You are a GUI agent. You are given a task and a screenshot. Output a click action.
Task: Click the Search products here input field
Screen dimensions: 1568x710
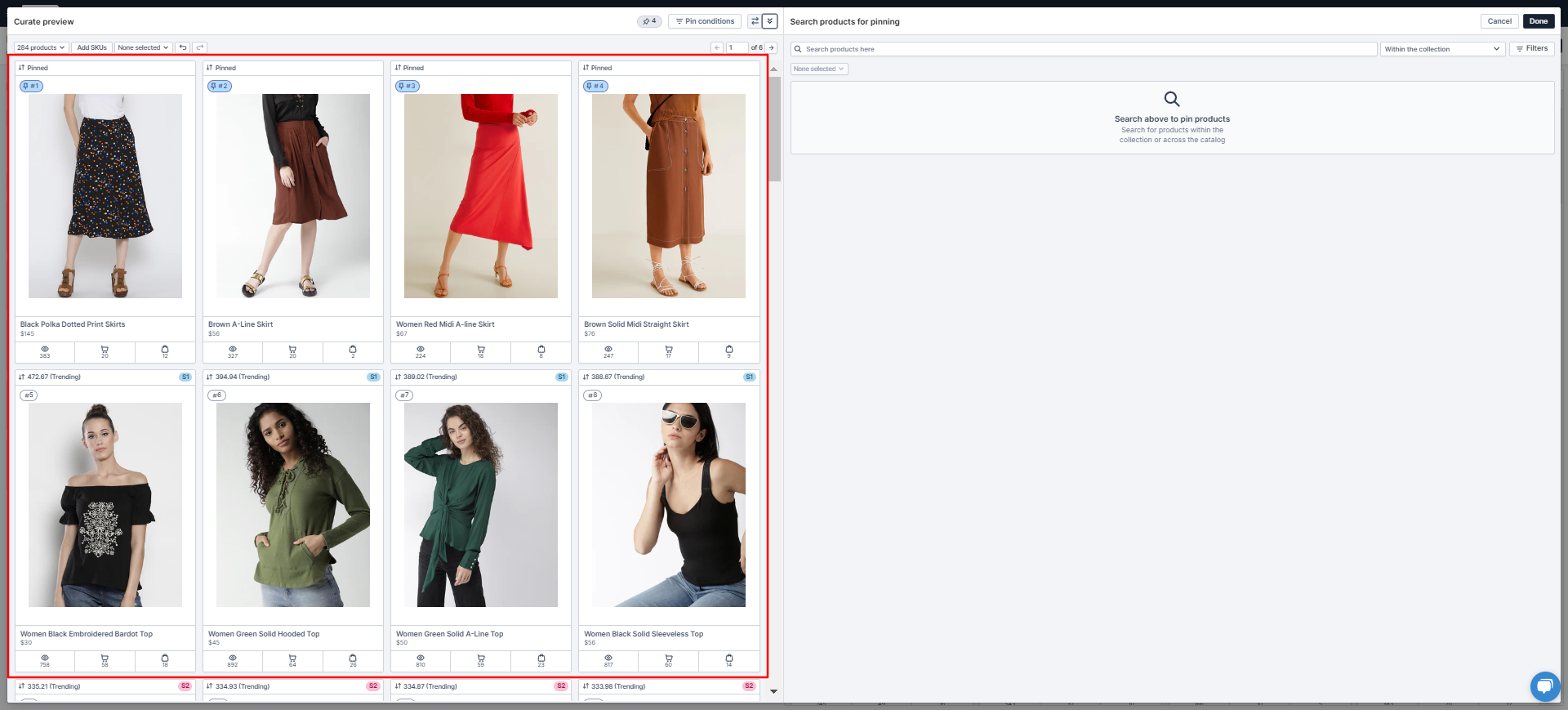click(1084, 49)
